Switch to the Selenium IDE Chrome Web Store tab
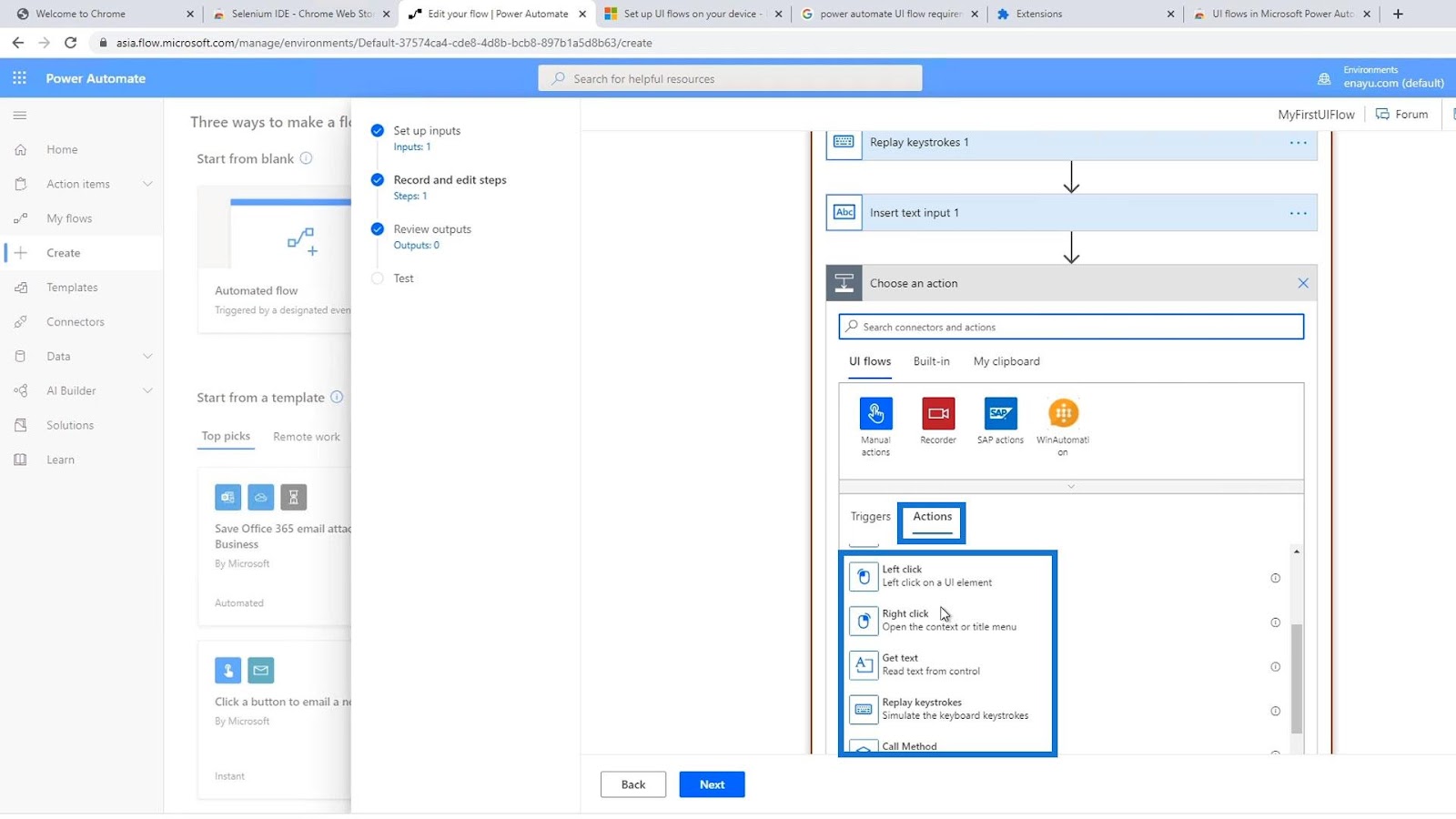Screen dimensions: 1456x819 point(301,14)
